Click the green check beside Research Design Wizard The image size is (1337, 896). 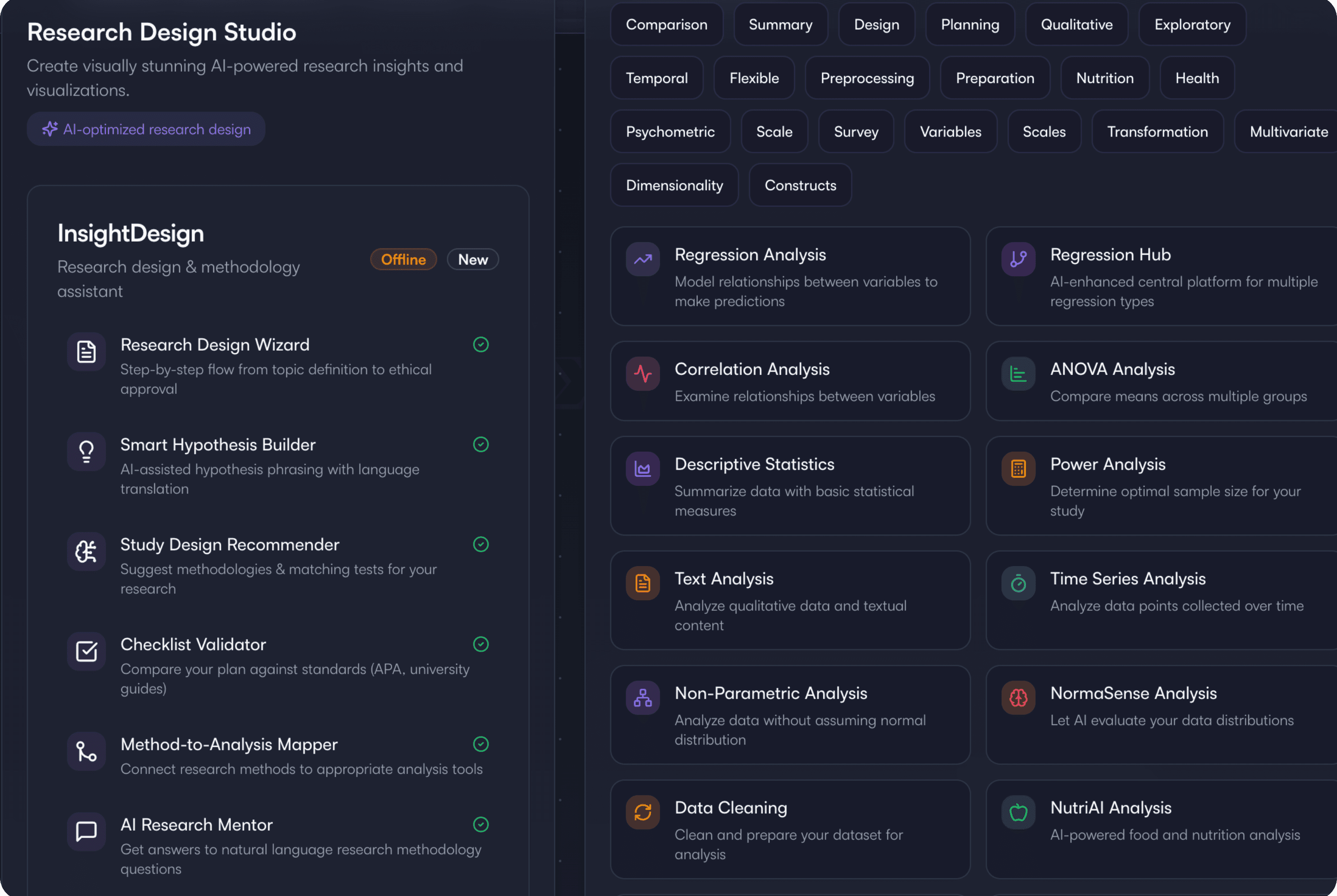click(481, 345)
